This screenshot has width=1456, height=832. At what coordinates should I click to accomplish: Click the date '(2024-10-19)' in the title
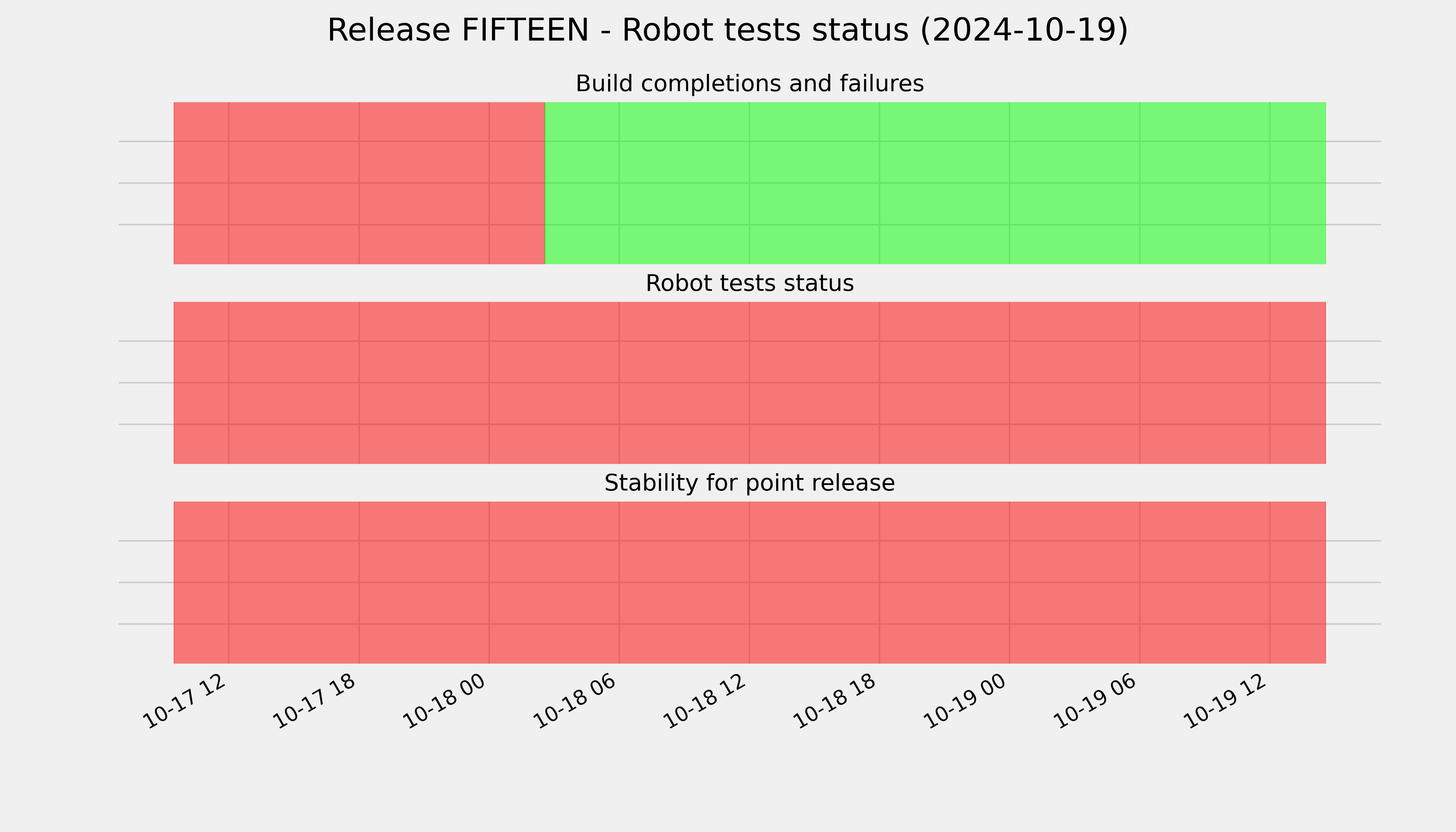pyautogui.click(x=1024, y=31)
